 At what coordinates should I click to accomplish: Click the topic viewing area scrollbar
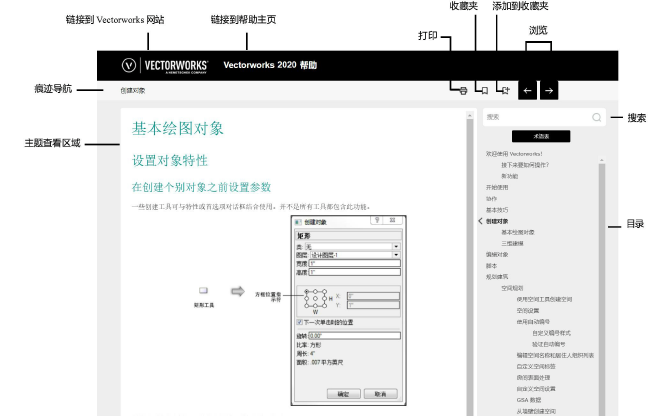coord(469,265)
